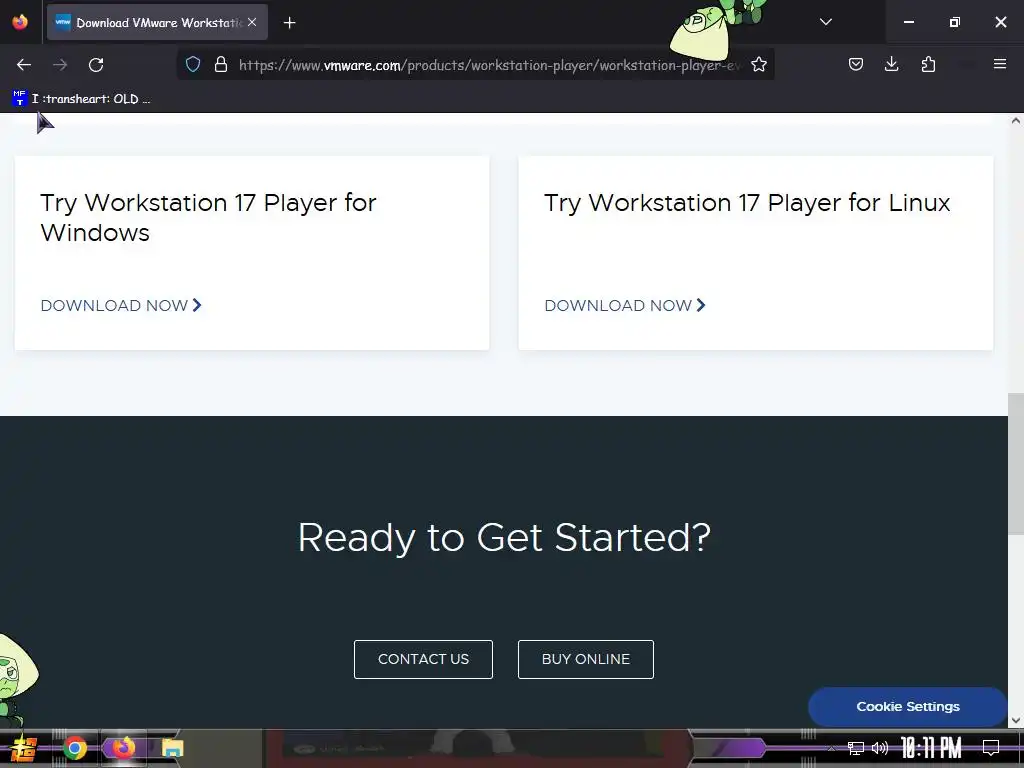1024x768 pixels.
Task: Click the Firefox logo in title bar
Action: [x=20, y=22]
